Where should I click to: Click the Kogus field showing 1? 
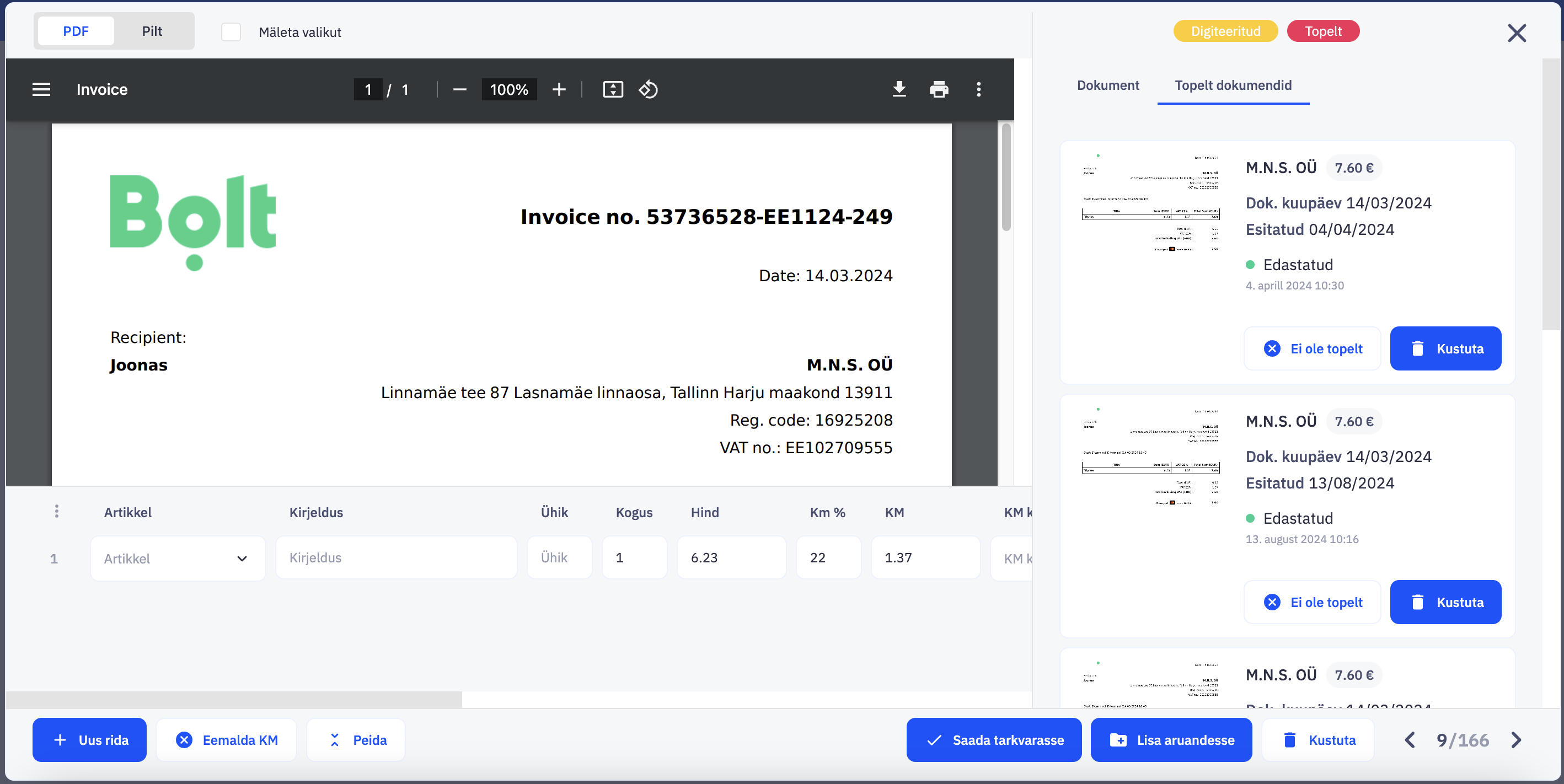tap(634, 557)
